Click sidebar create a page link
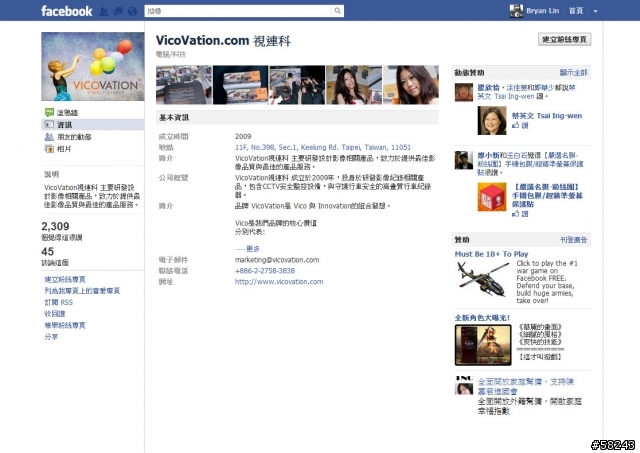The height and width of the screenshot is (453, 640). tap(65, 280)
